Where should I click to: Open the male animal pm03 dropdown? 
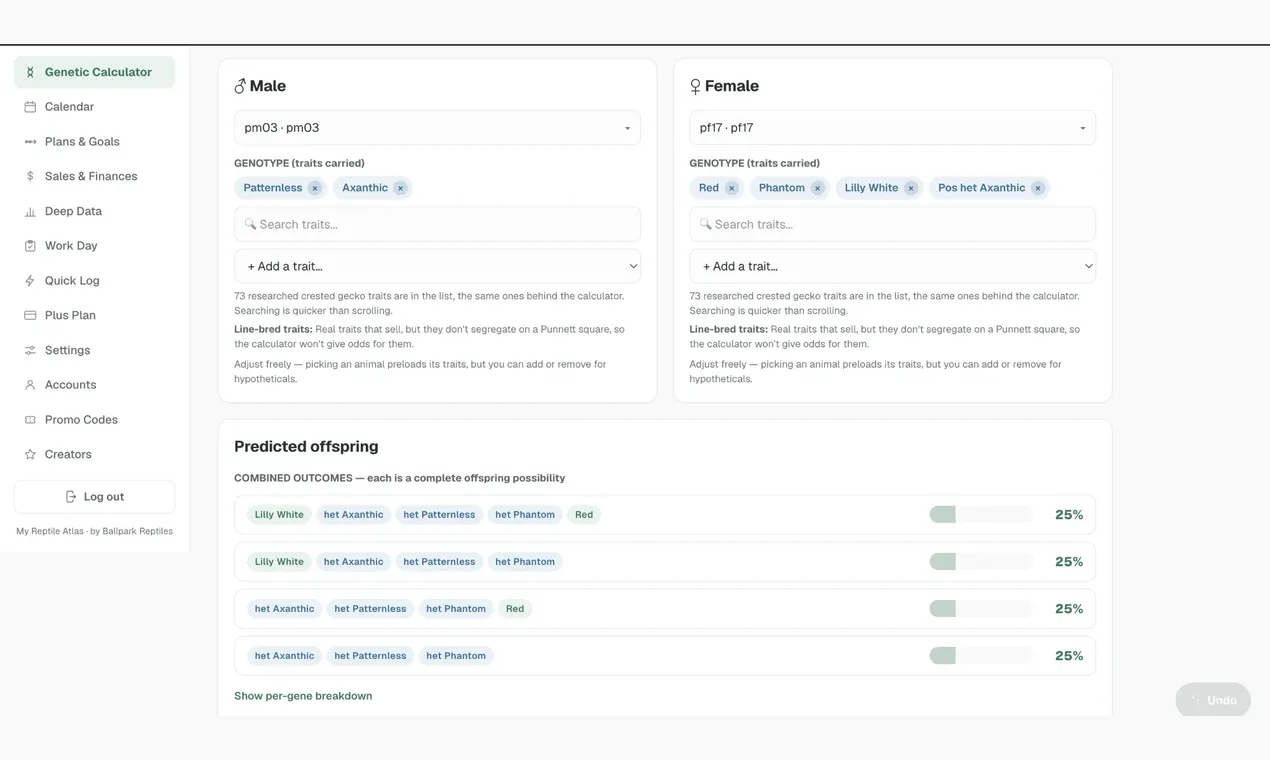[437, 128]
